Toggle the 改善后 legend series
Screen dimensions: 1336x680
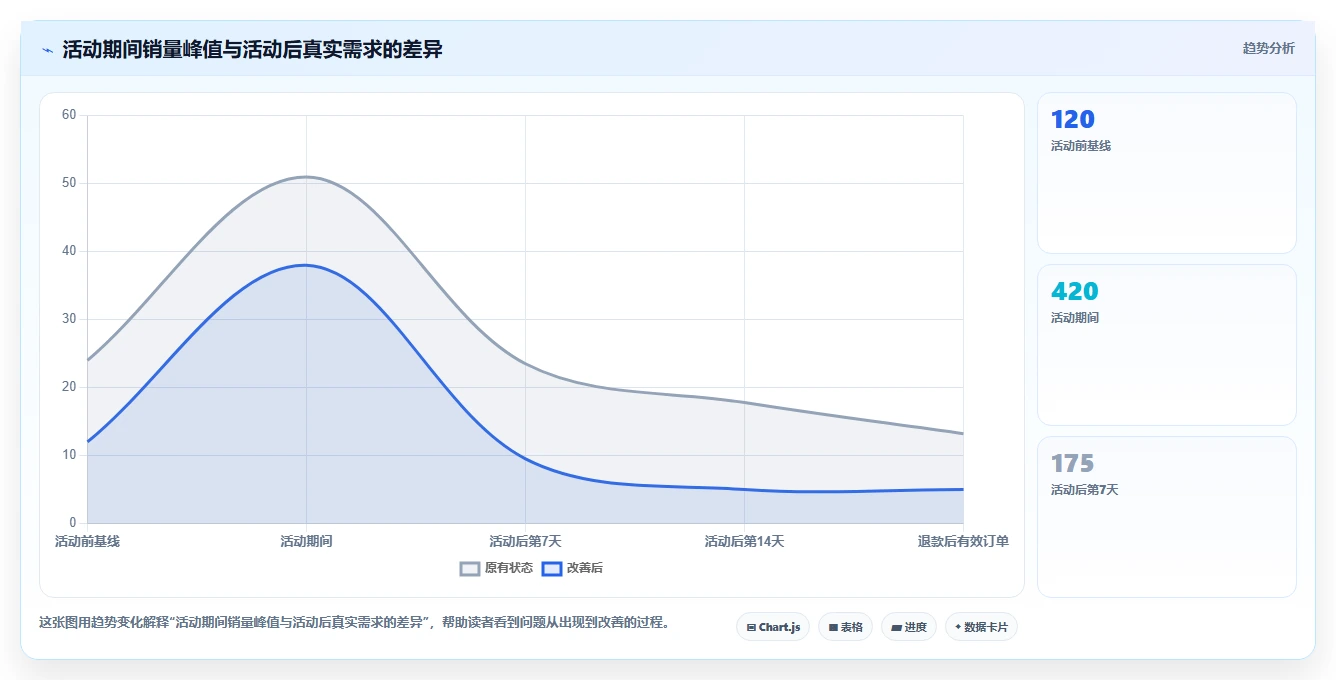(572, 568)
